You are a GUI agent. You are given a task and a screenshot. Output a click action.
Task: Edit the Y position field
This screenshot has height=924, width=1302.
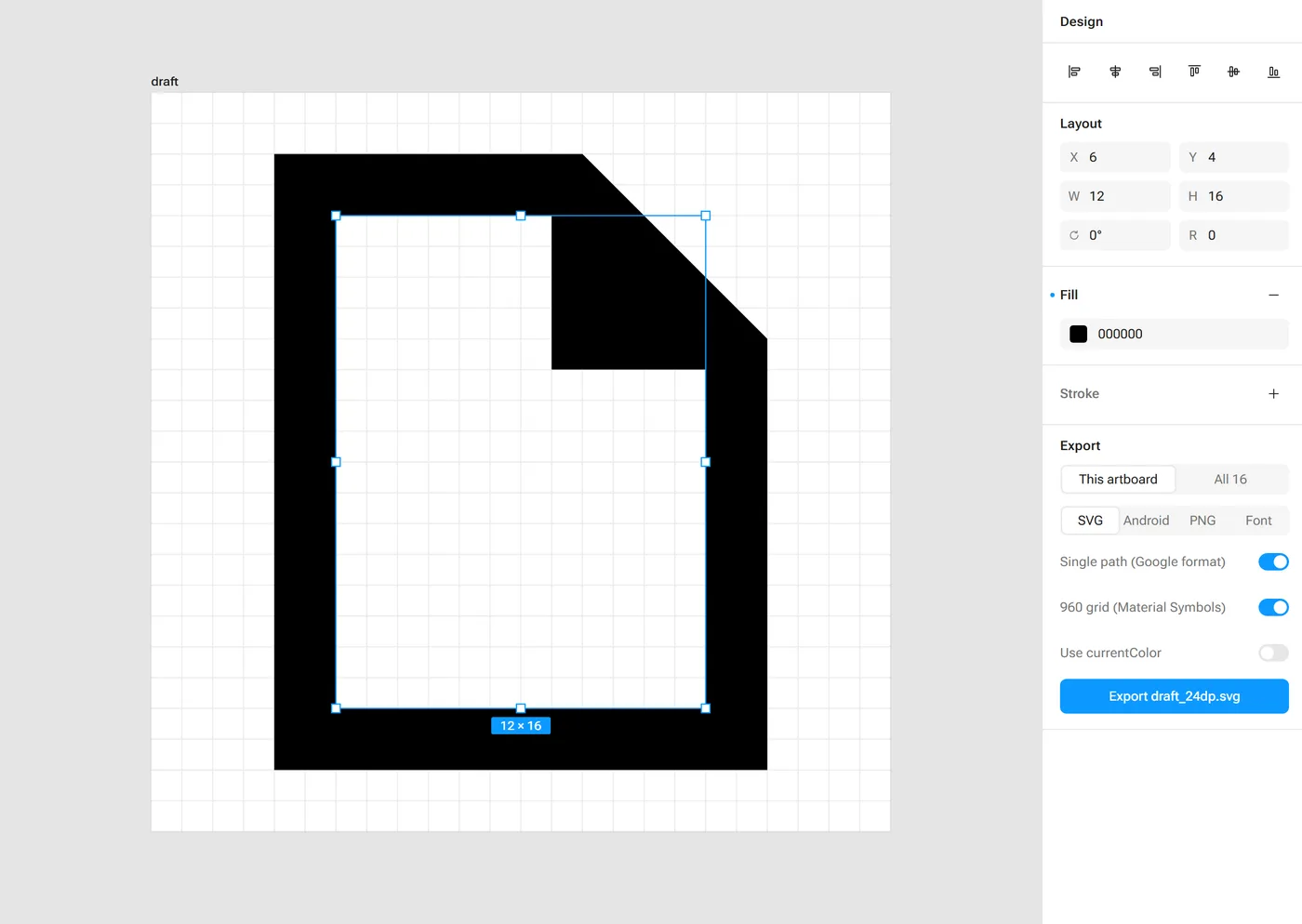click(1234, 157)
